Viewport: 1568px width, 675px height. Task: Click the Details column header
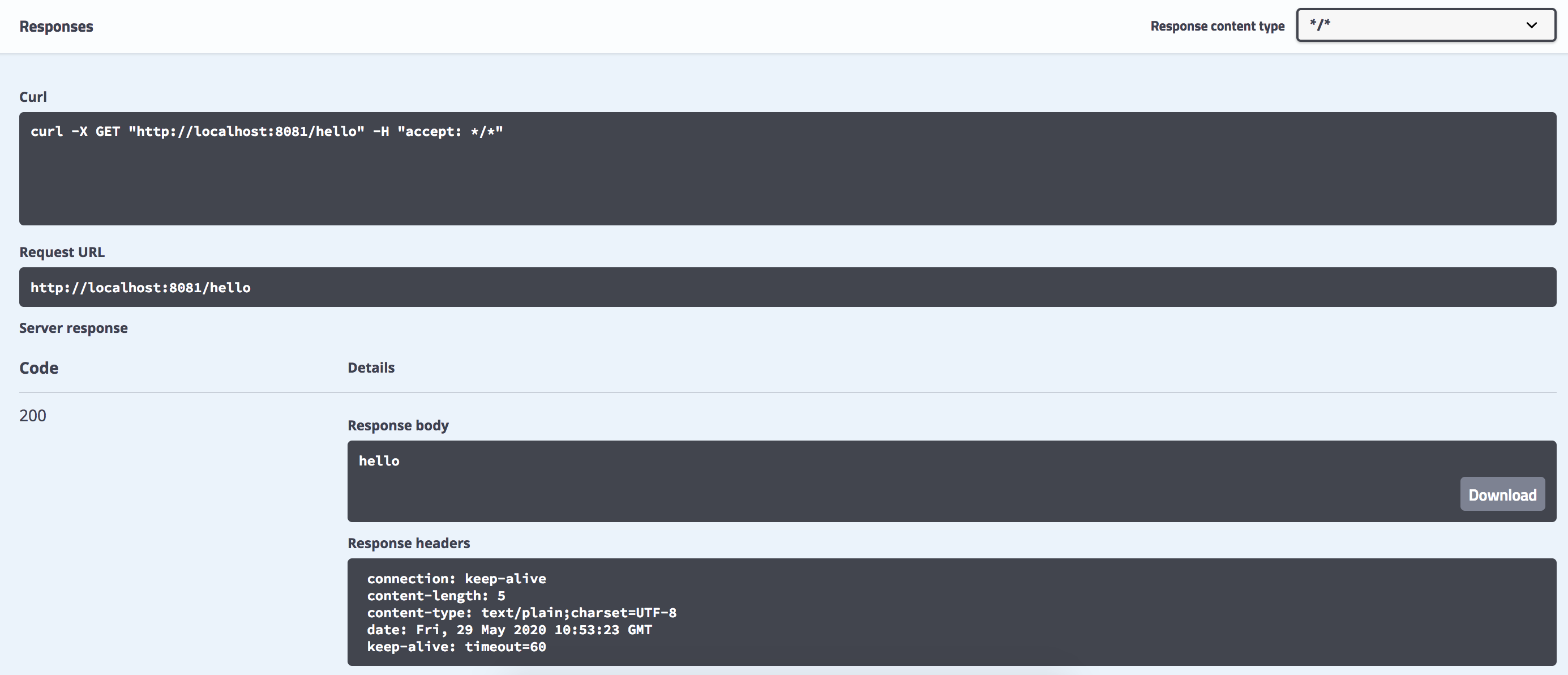coord(371,368)
